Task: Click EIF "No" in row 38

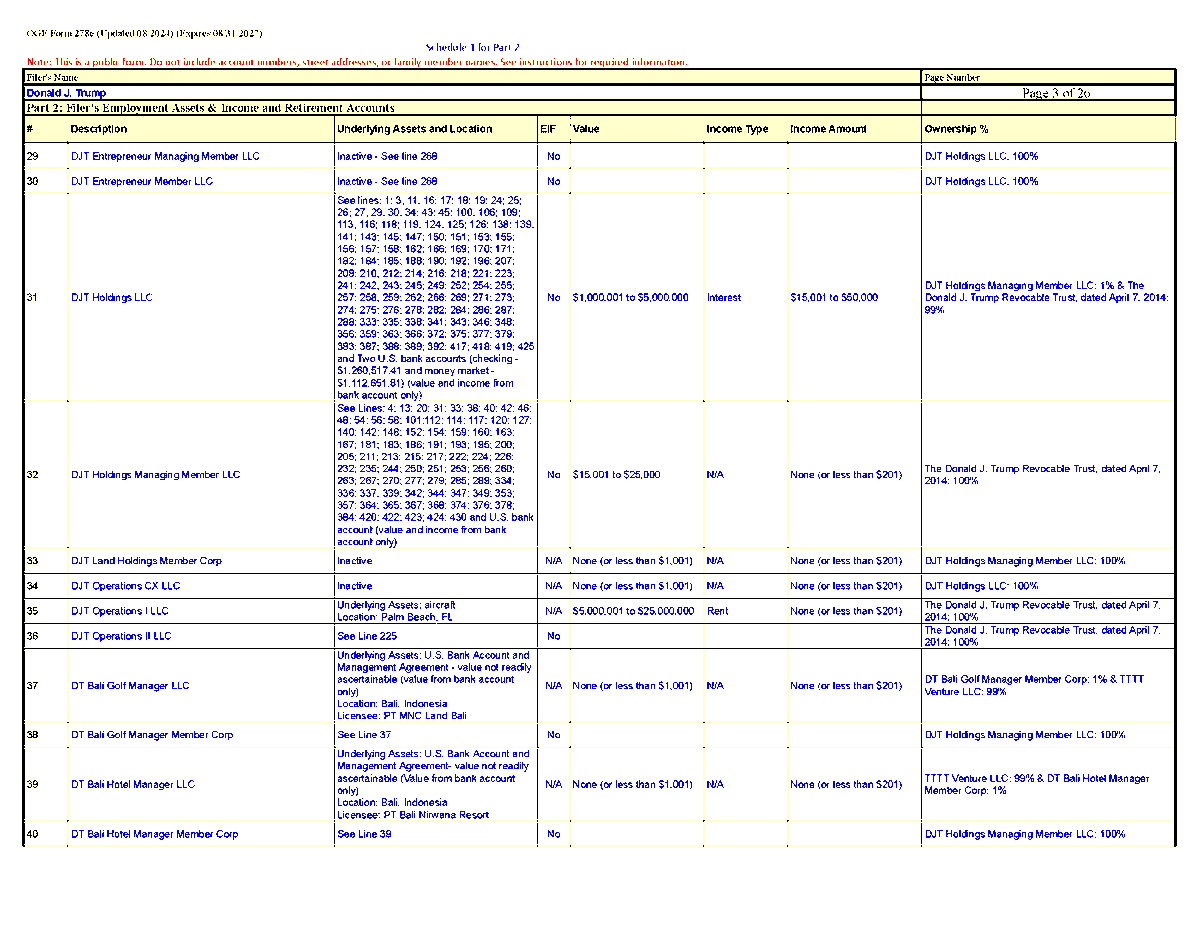Action: point(554,735)
